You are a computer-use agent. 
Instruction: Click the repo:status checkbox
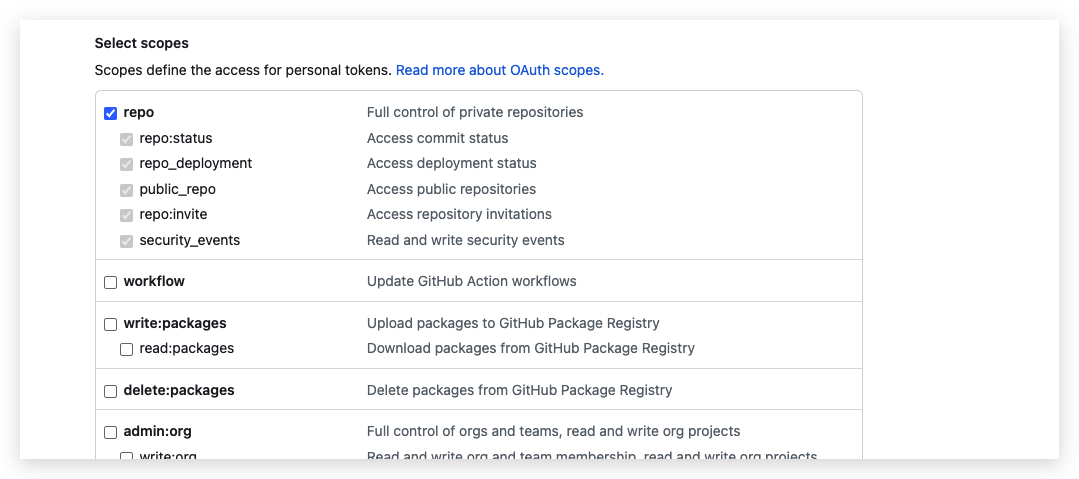[127, 139]
